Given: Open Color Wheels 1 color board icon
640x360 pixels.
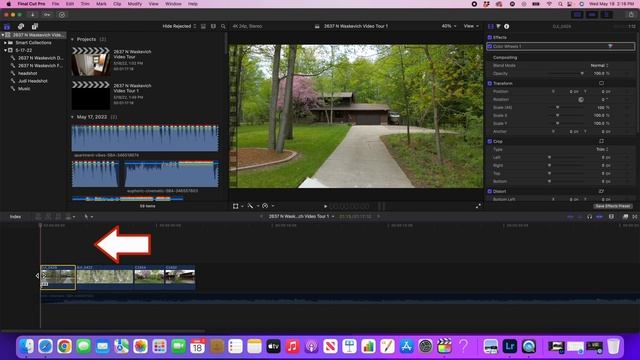Looking at the screenshot, I should (610, 46).
